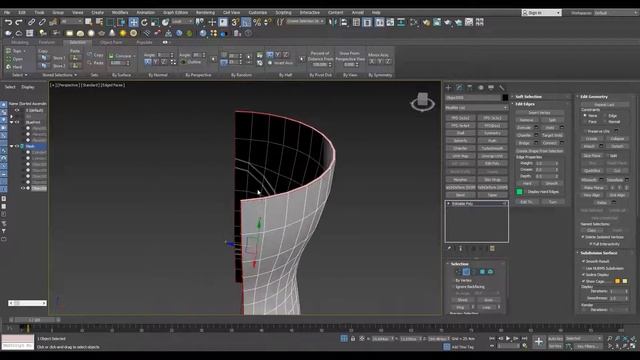The height and width of the screenshot is (360, 640).
Task: Open the Create tab plus icon in the command panel
Action: [449, 87]
